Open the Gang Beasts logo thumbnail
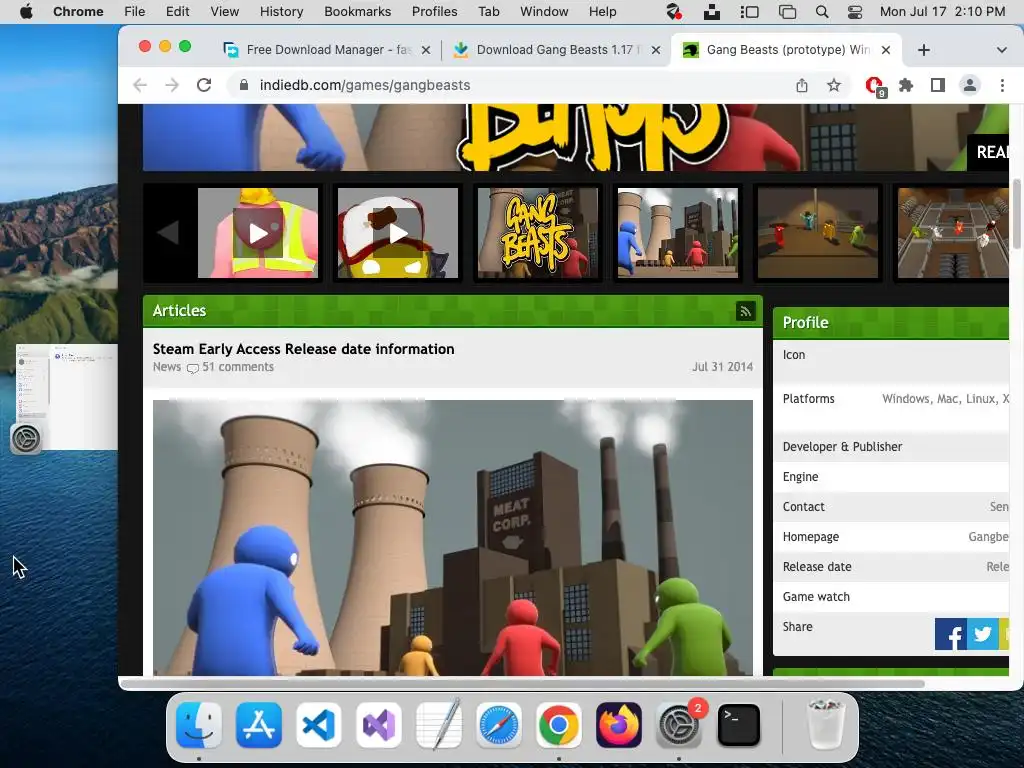 (x=537, y=232)
